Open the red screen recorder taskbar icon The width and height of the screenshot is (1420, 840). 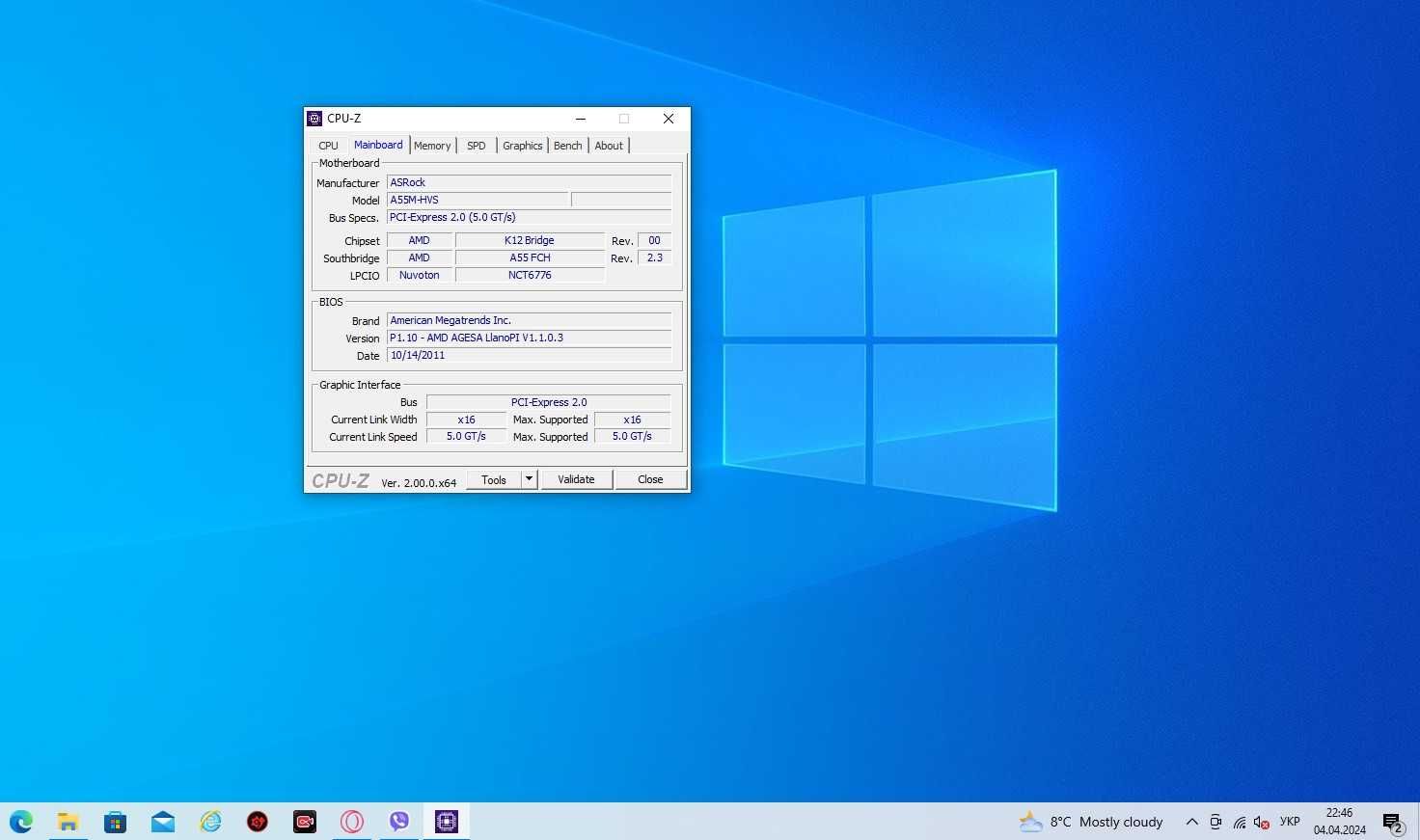pos(305,822)
